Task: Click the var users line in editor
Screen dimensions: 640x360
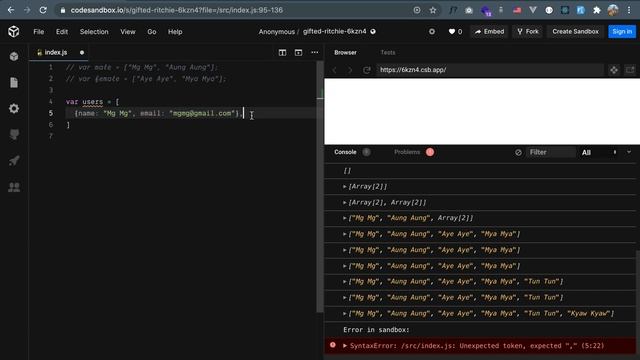Action: 93,102
